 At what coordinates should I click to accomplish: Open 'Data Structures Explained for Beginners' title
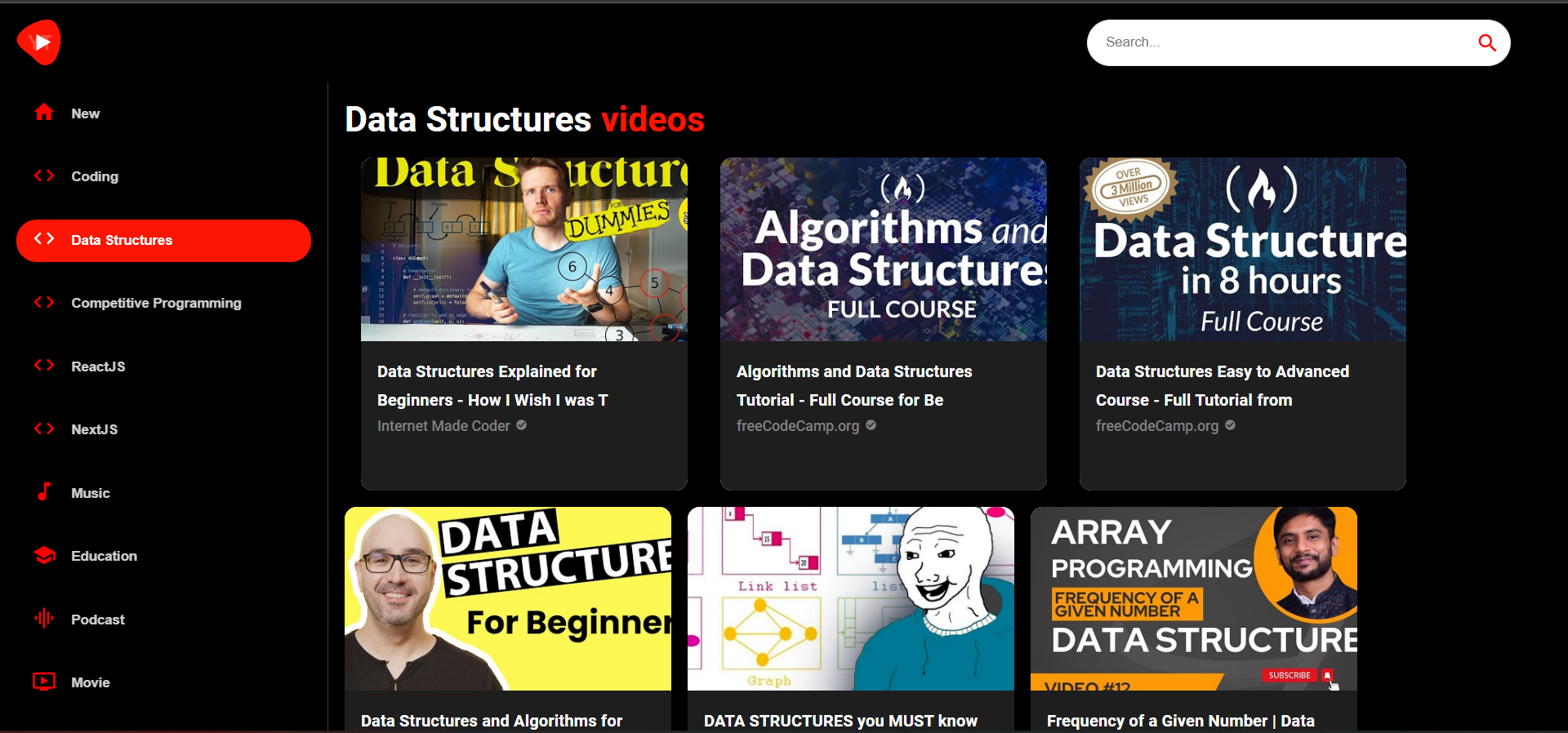492,385
